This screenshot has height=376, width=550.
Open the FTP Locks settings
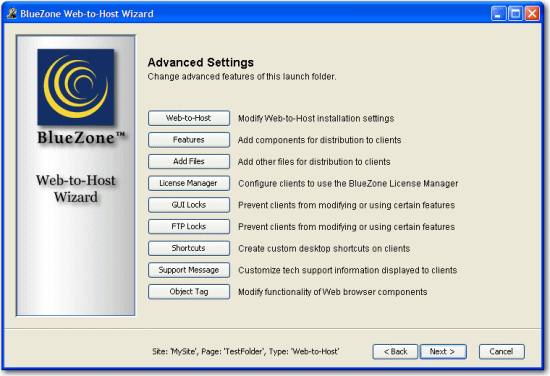(189, 227)
